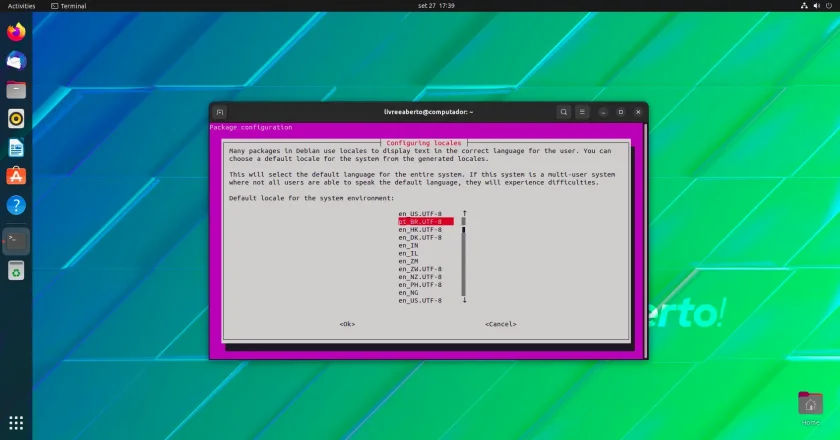Launch LibreOffice Writer from the dock
840x440 pixels.
16,147
